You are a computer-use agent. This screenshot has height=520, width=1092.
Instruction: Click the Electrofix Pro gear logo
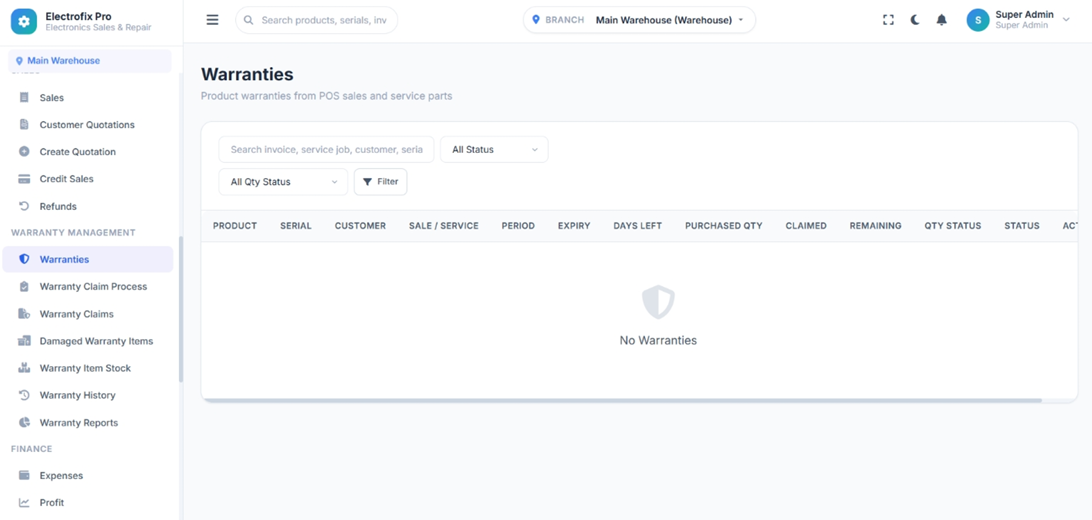(24, 22)
